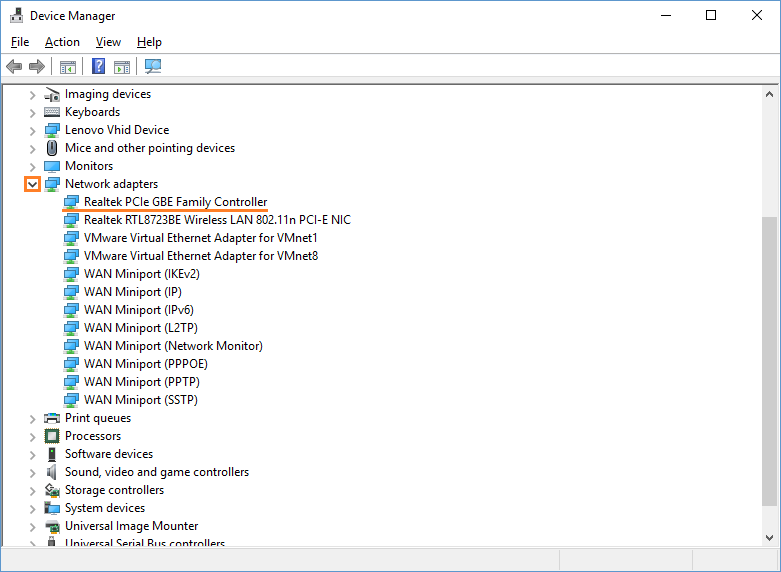Screen dimensions: 781x572
Task: Click the scrollbar down arrow
Action: tap(769, 538)
